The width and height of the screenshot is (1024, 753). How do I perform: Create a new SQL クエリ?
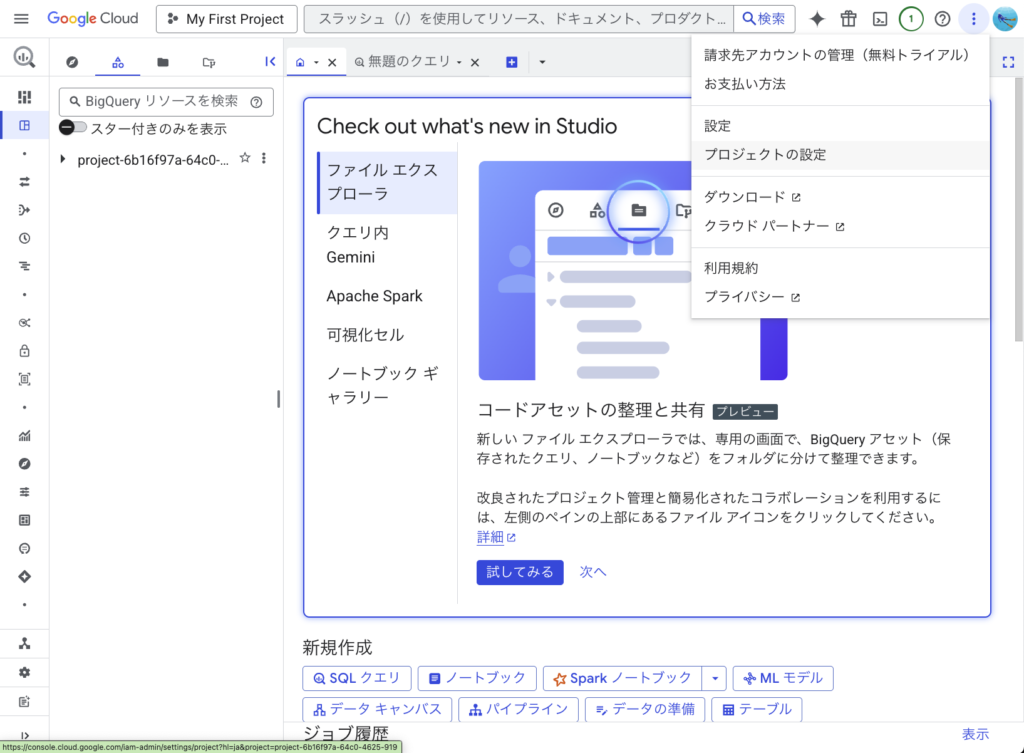click(x=356, y=678)
